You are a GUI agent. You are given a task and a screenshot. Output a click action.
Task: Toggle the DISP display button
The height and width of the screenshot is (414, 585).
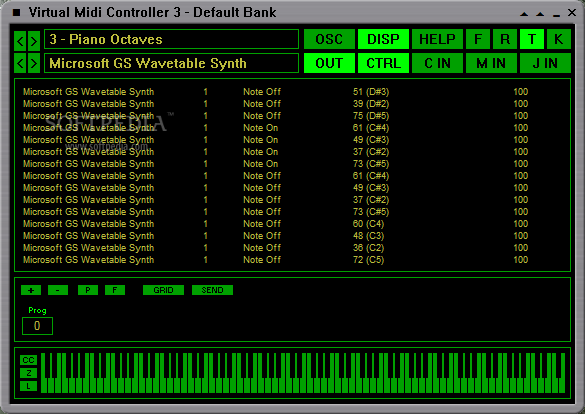click(383, 39)
